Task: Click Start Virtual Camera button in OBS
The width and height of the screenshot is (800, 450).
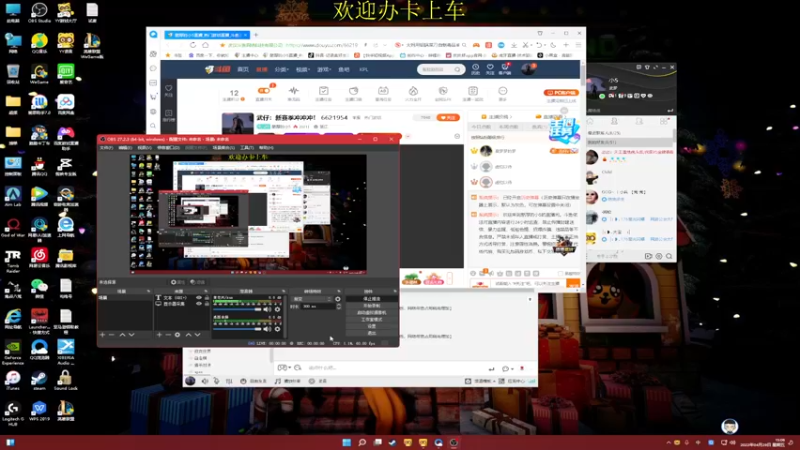Action: click(x=371, y=312)
